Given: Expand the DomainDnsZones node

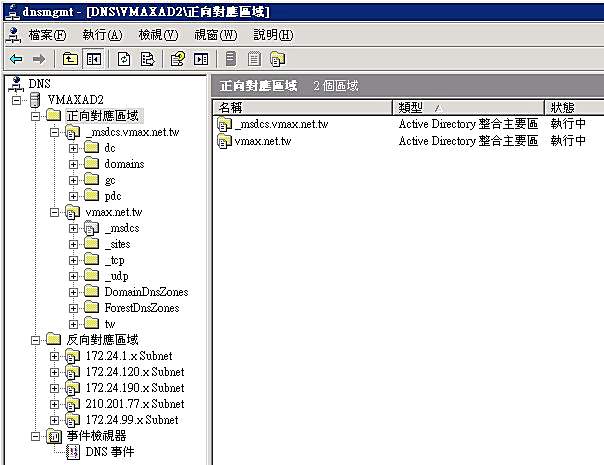Looking at the screenshot, I should coord(73,292).
